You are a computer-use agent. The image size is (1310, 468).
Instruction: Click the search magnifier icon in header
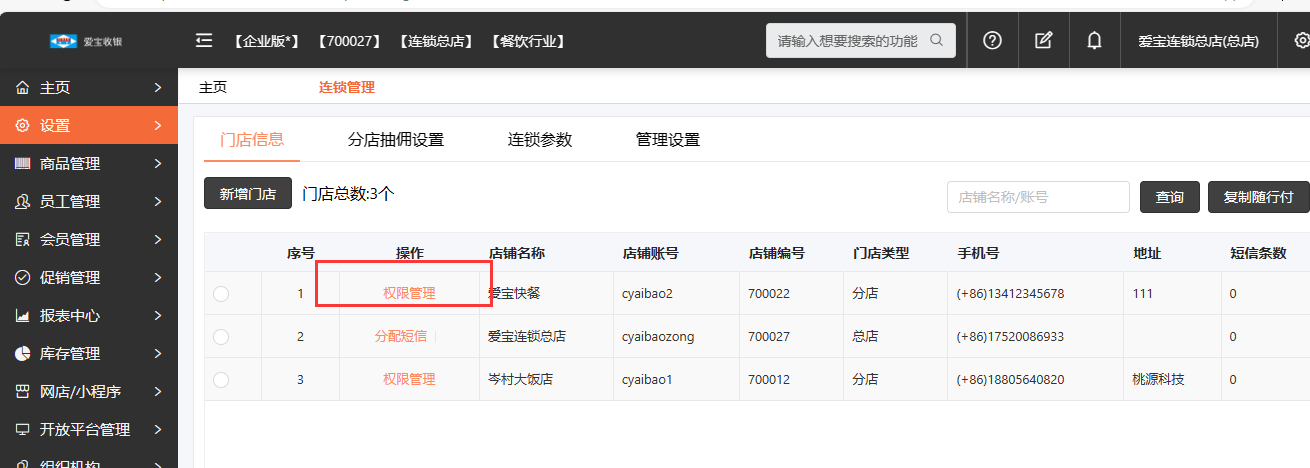point(936,41)
